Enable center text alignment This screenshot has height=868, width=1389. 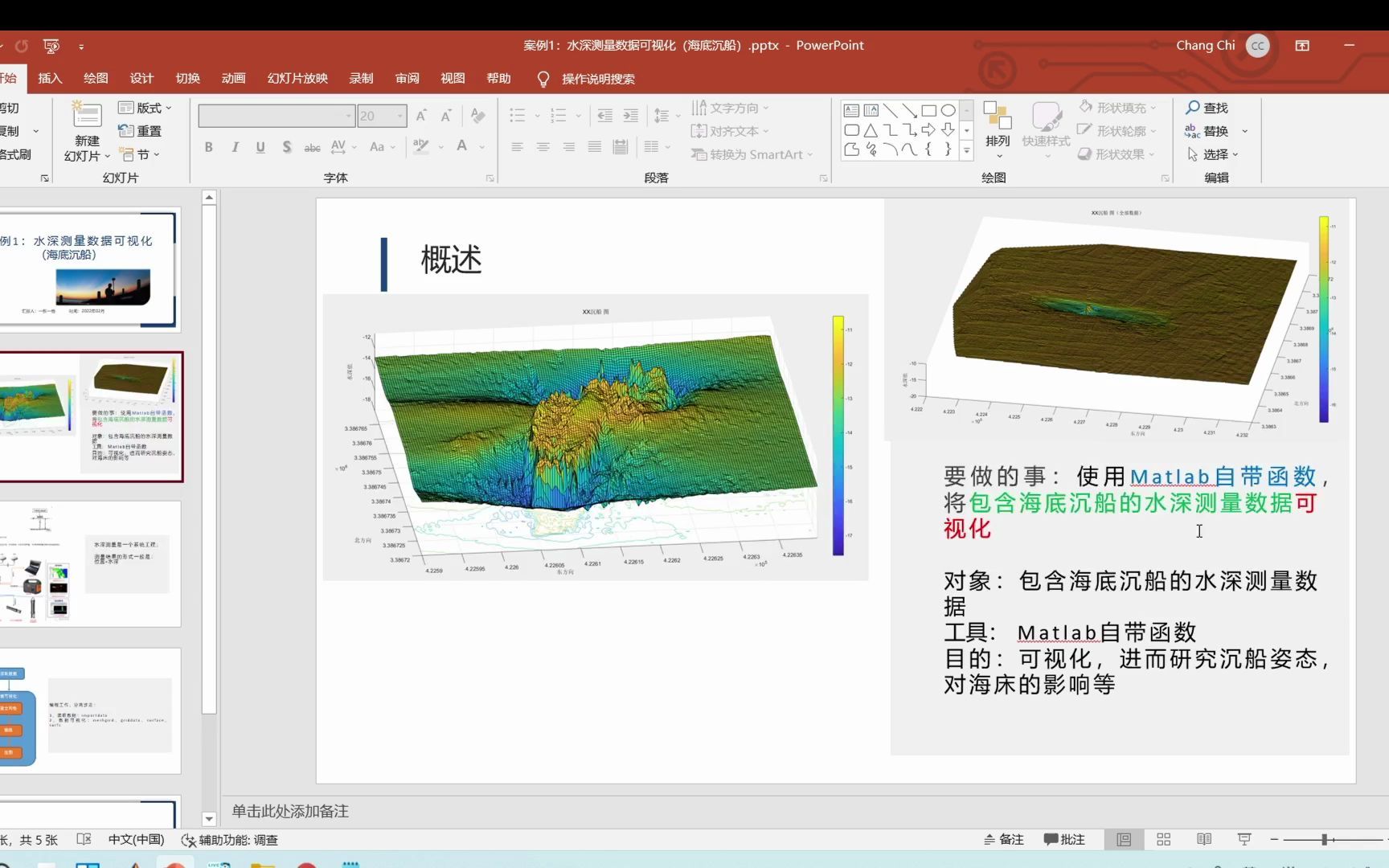[543, 146]
